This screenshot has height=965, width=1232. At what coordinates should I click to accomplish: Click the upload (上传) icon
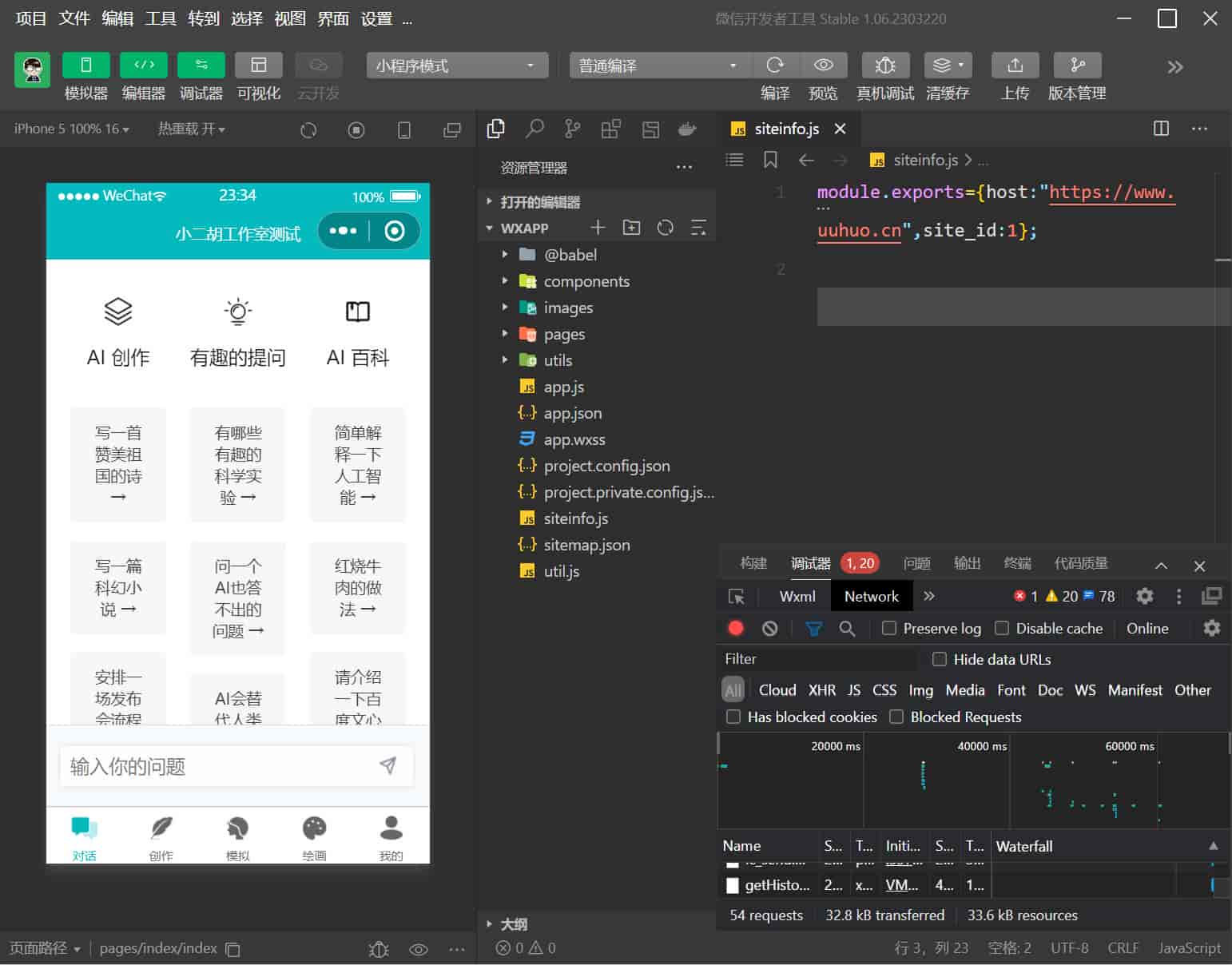pyautogui.click(x=1015, y=66)
